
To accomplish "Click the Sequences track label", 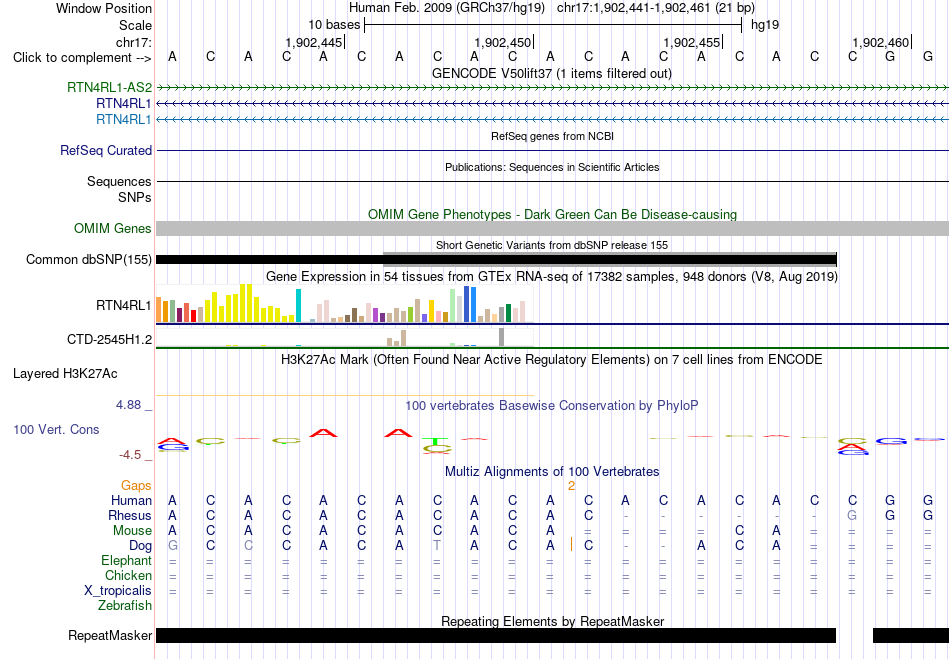I will [x=119, y=181].
